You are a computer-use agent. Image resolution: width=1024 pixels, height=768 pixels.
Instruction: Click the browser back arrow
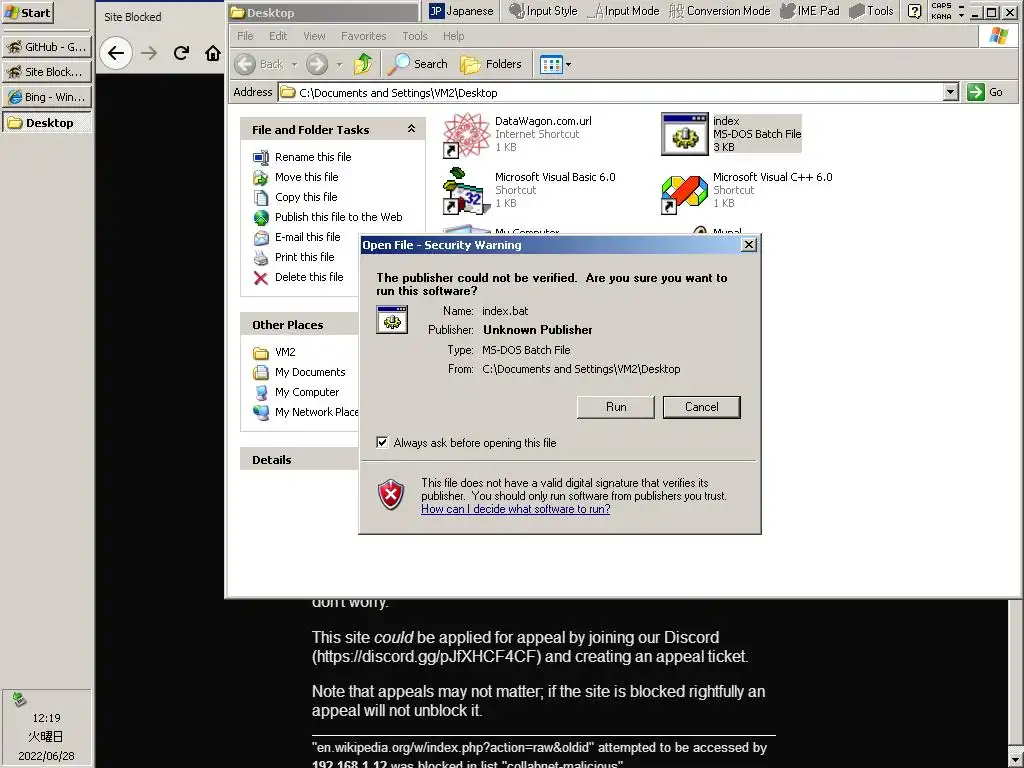coord(116,53)
